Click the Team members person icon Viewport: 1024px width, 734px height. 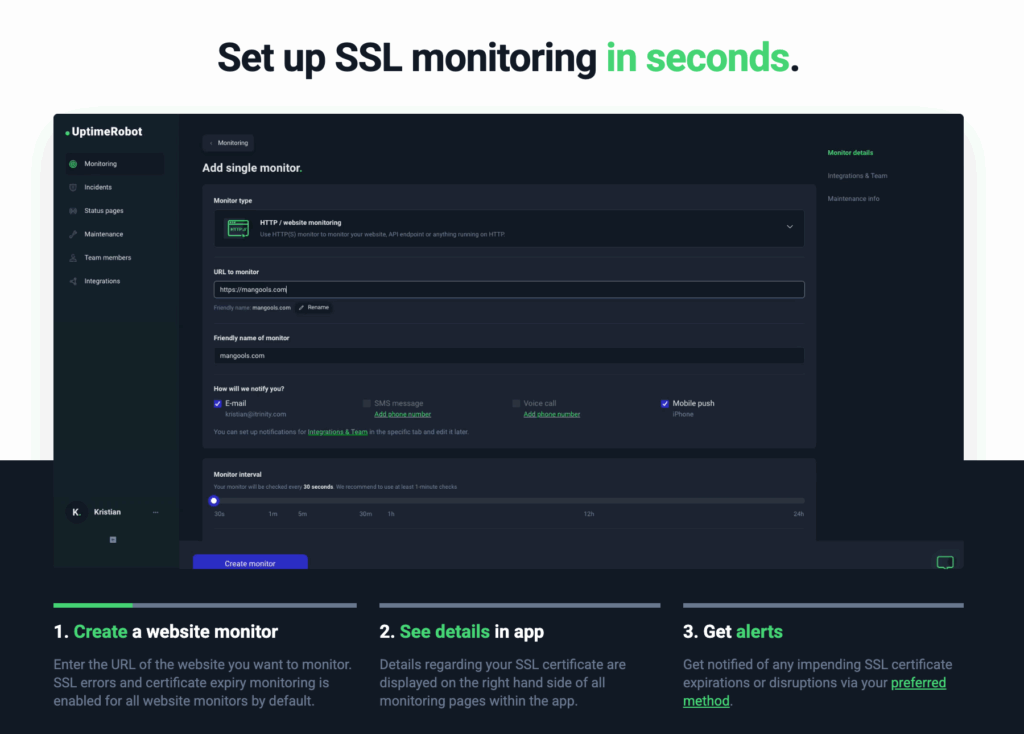coord(73,258)
